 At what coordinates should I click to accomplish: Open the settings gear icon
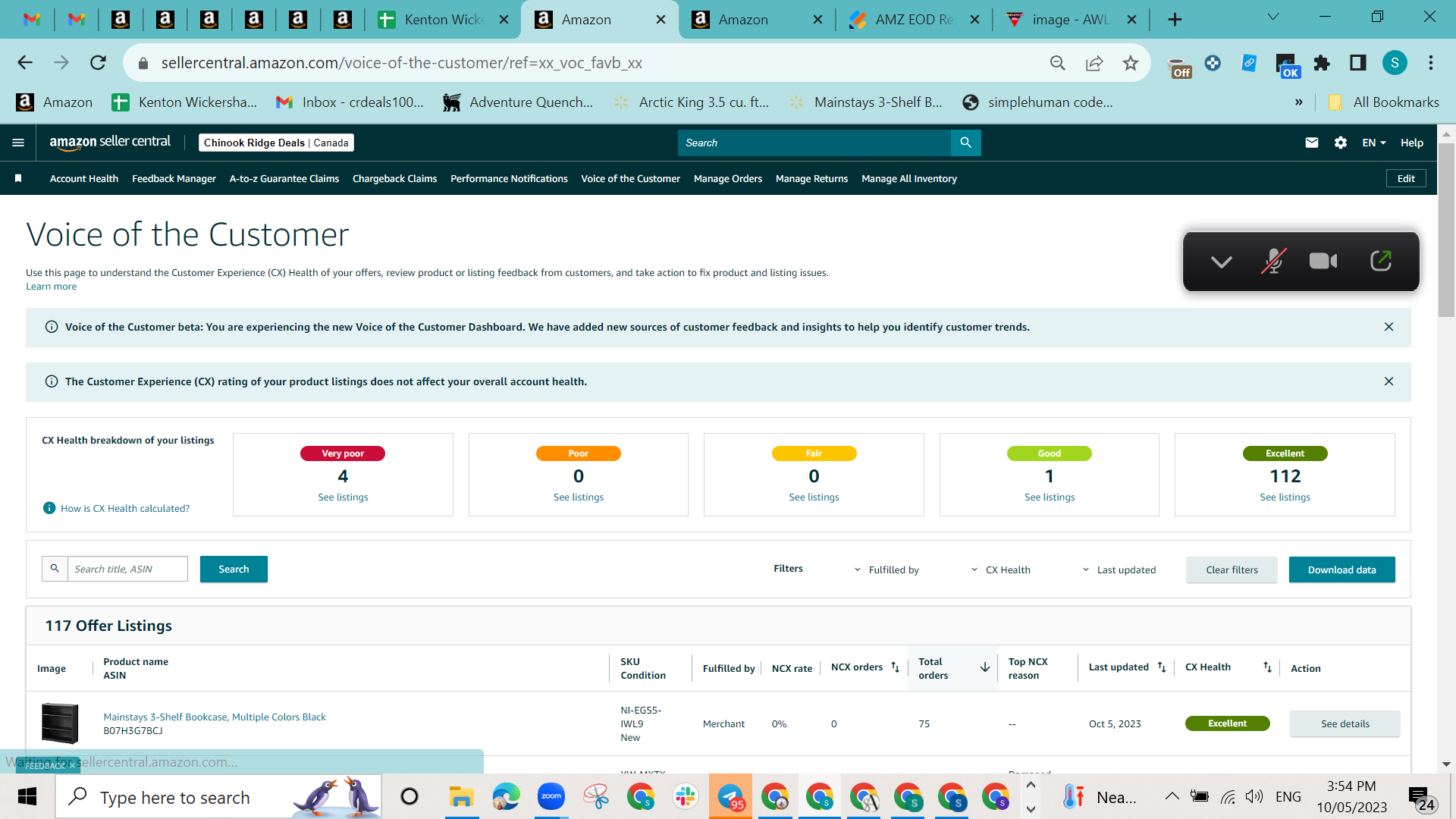[x=1341, y=143]
